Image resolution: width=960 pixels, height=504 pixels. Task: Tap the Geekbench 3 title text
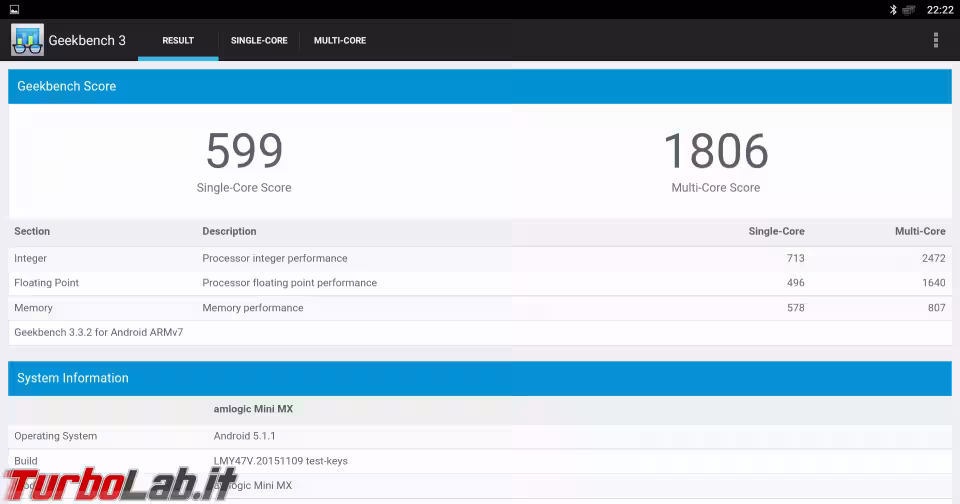click(87, 40)
